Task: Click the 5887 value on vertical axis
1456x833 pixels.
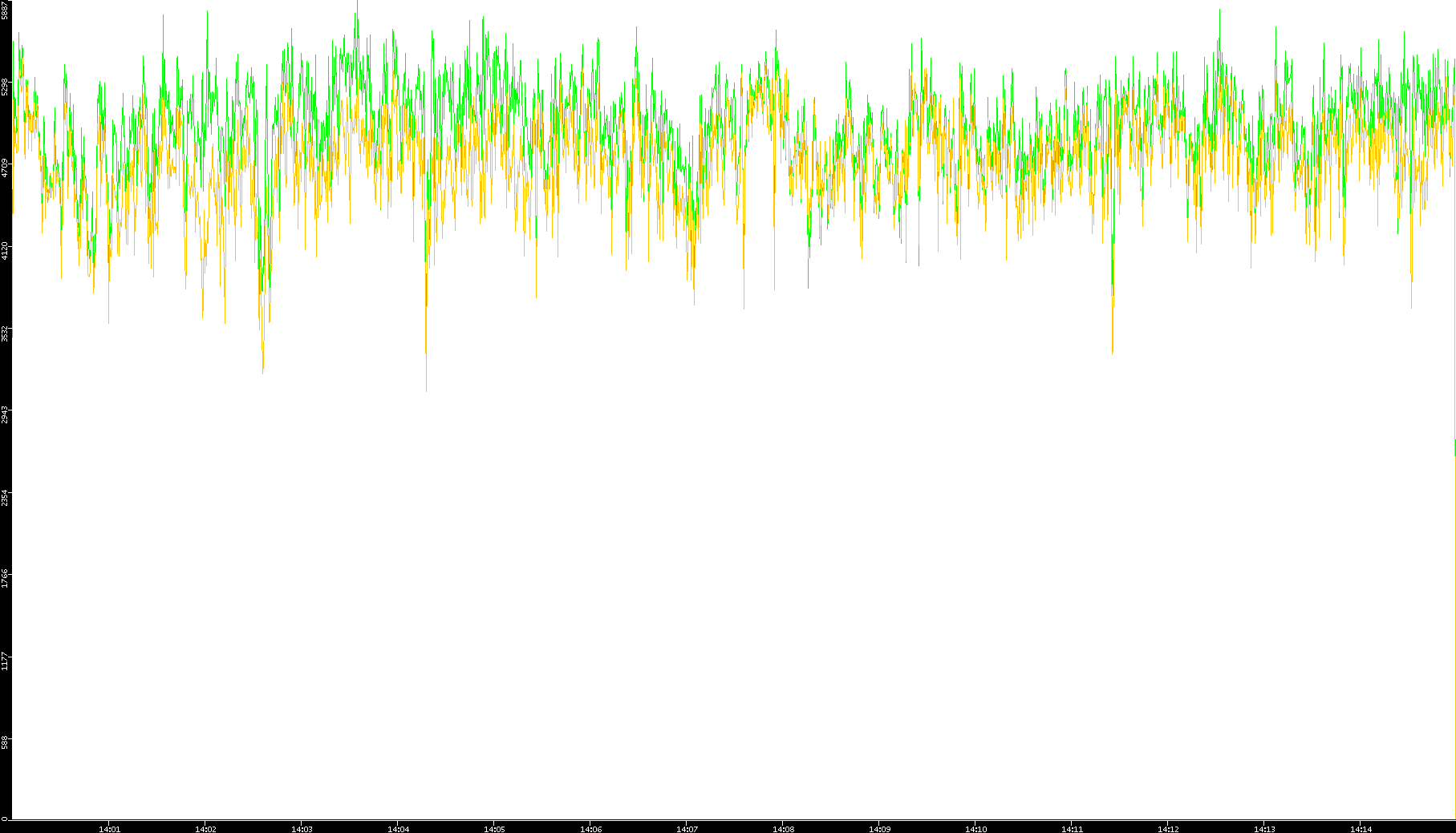Action: coord(5,10)
